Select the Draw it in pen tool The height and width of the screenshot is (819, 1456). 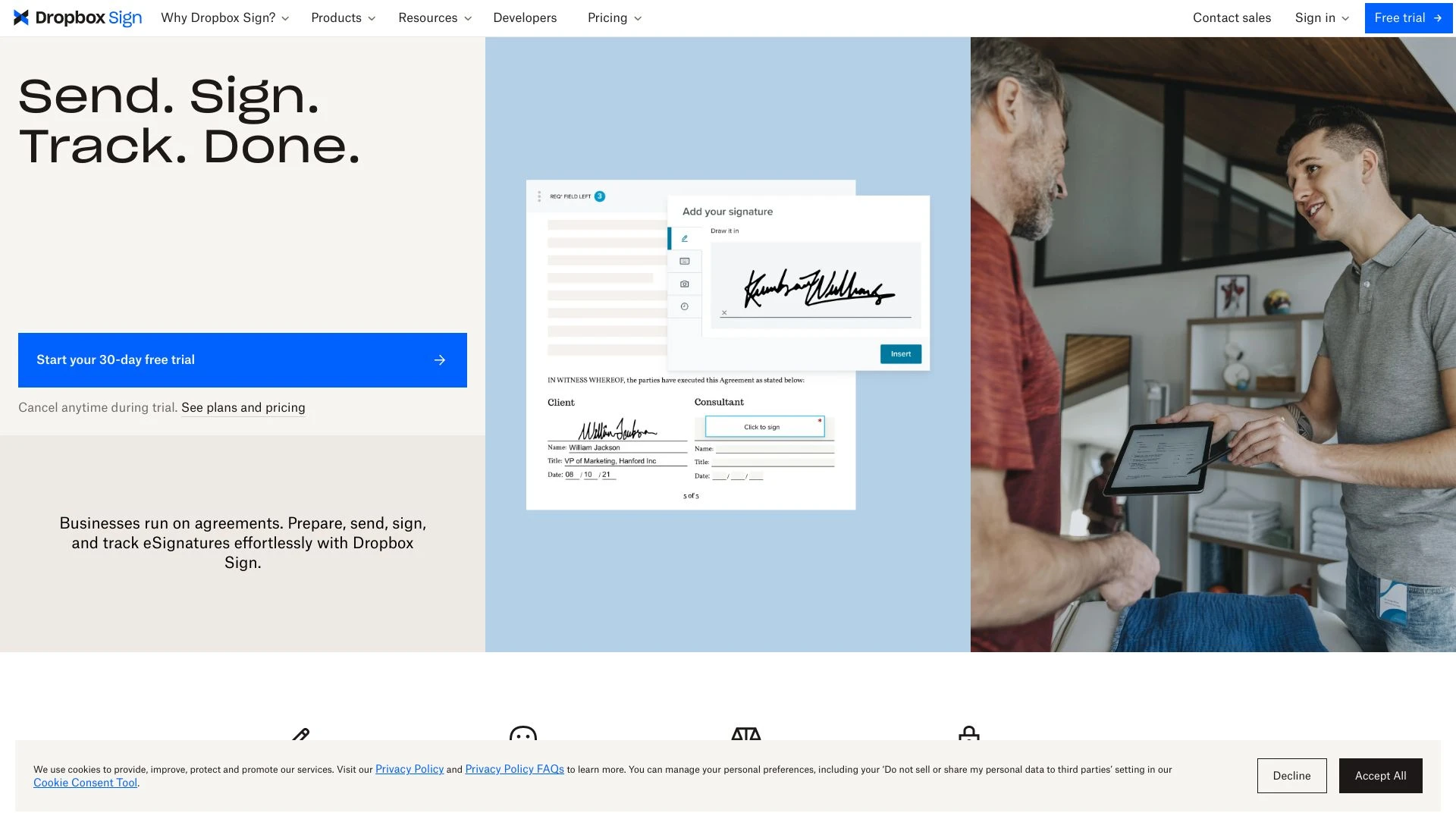pos(684,238)
